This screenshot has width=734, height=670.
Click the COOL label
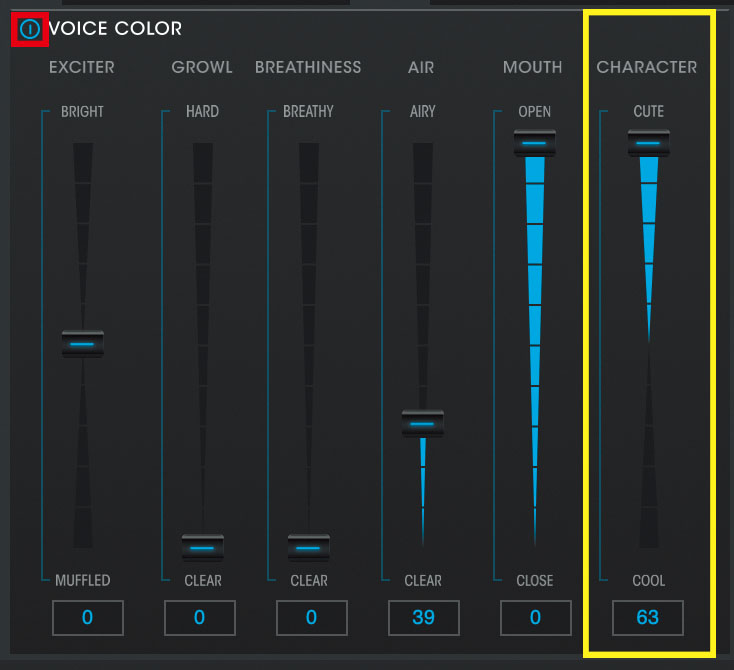coord(648,581)
